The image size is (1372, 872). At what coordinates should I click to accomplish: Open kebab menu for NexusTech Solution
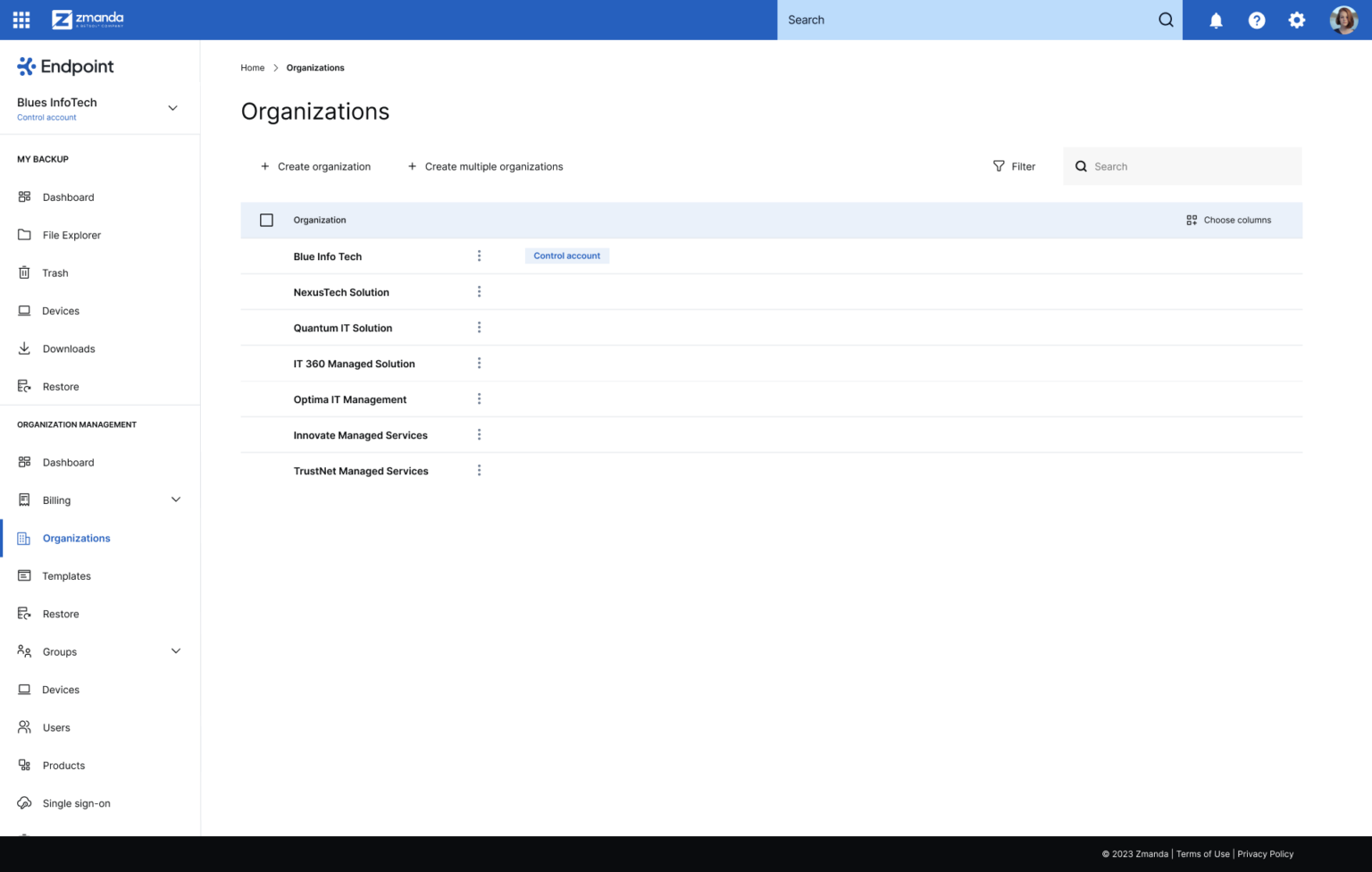[479, 291]
